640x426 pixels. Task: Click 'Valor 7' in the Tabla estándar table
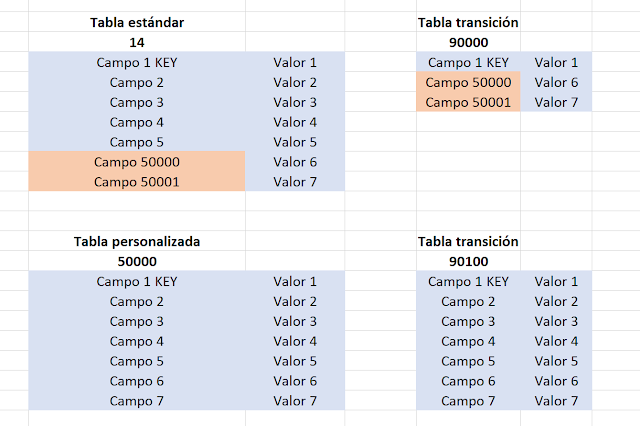click(x=294, y=182)
